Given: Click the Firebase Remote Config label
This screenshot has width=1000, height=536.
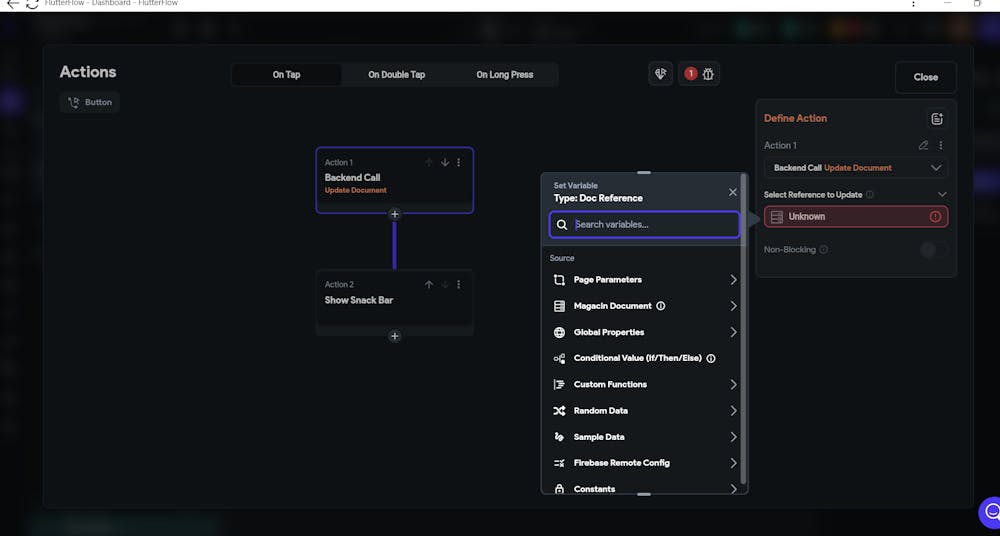Looking at the screenshot, I should pos(622,463).
